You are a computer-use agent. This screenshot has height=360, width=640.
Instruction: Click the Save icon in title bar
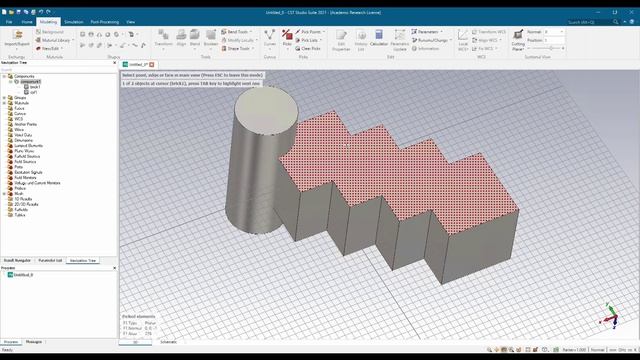coord(18,12)
